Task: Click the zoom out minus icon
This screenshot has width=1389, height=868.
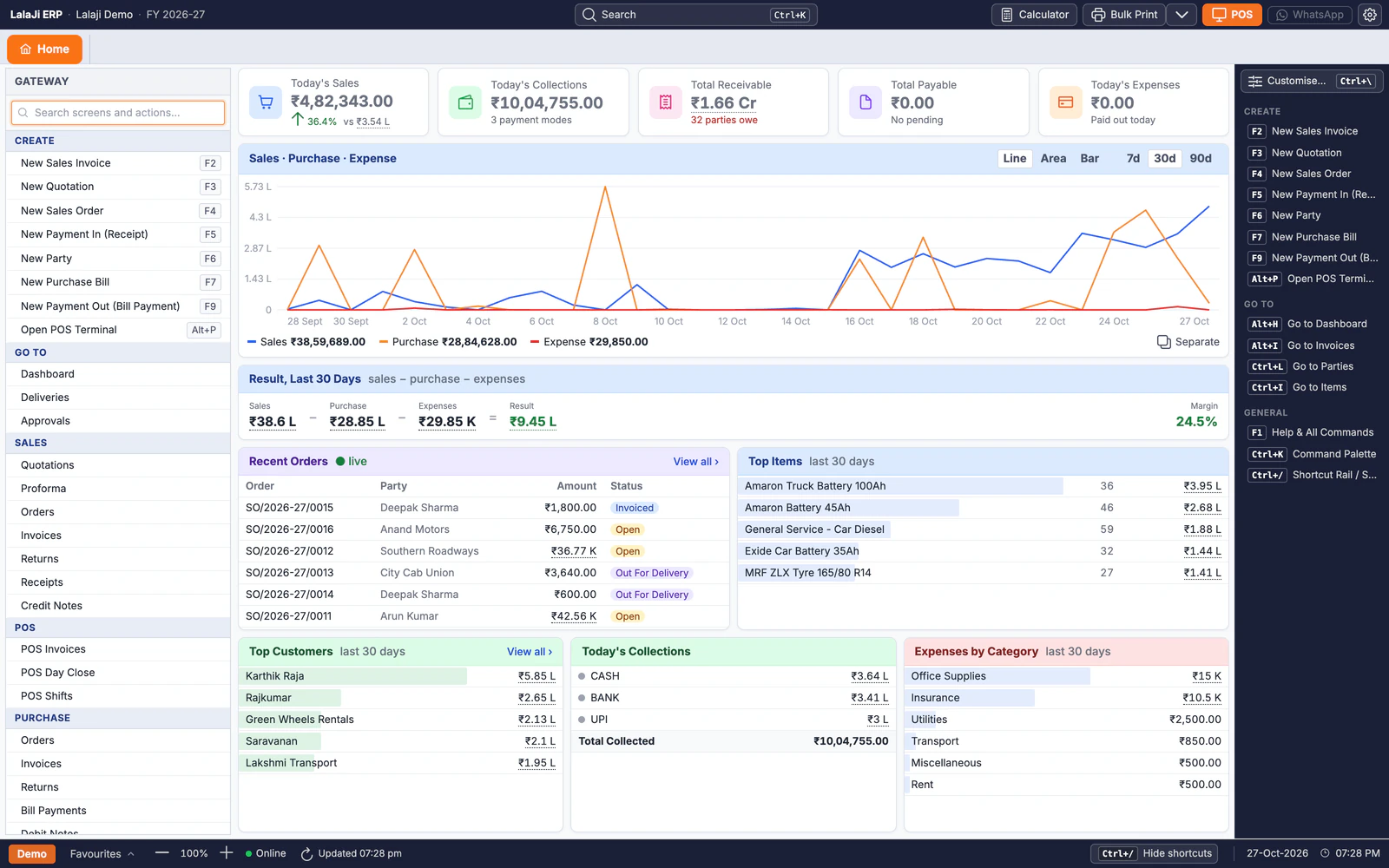Action: click(x=161, y=853)
